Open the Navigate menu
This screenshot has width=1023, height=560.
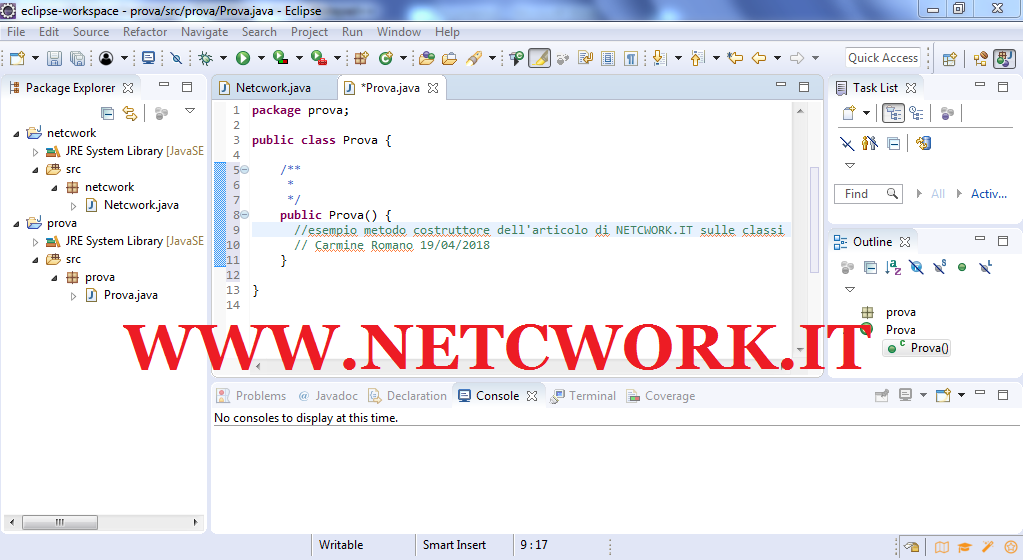click(204, 32)
